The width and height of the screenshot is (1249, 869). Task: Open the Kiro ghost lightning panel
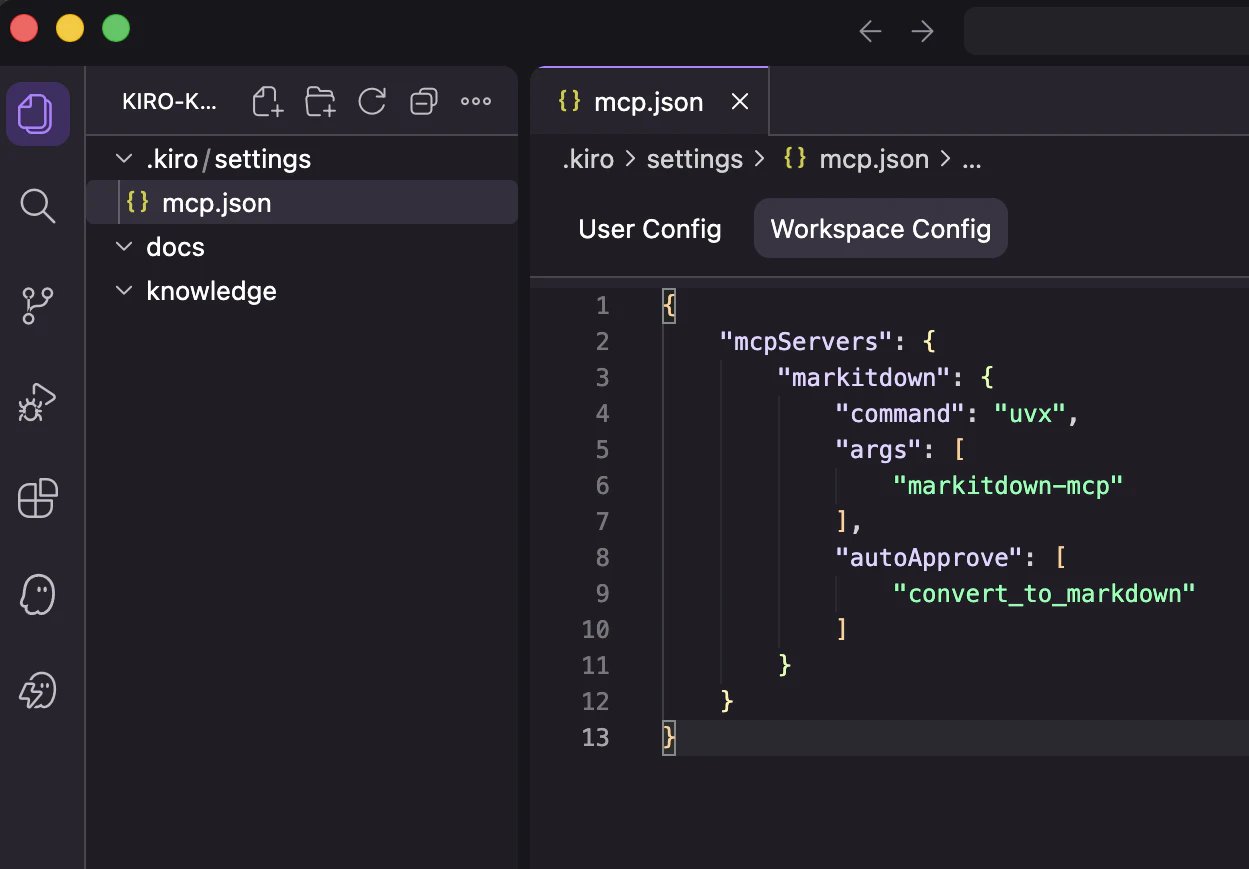click(x=38, y=691)
